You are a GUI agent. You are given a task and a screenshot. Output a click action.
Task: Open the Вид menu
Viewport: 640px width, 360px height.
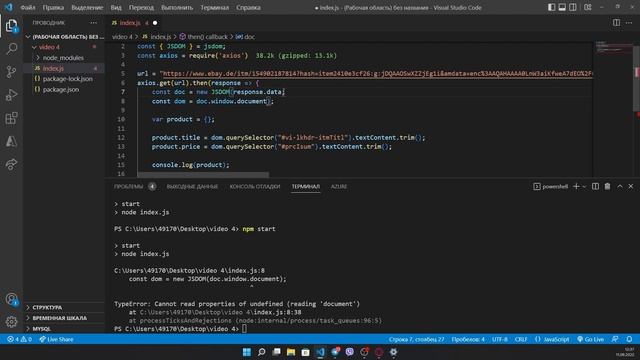116,7
